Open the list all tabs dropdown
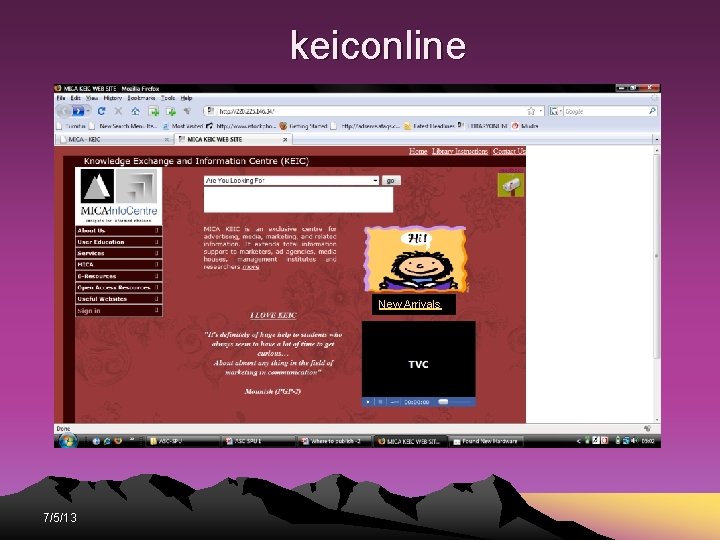The image size is (720, 540). pyautogui.click(x=657, y=139)
